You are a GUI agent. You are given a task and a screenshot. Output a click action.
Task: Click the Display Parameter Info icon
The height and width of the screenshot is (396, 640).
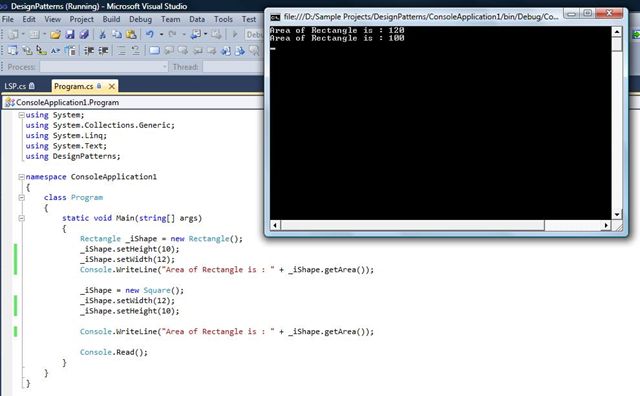pos(27,50)
